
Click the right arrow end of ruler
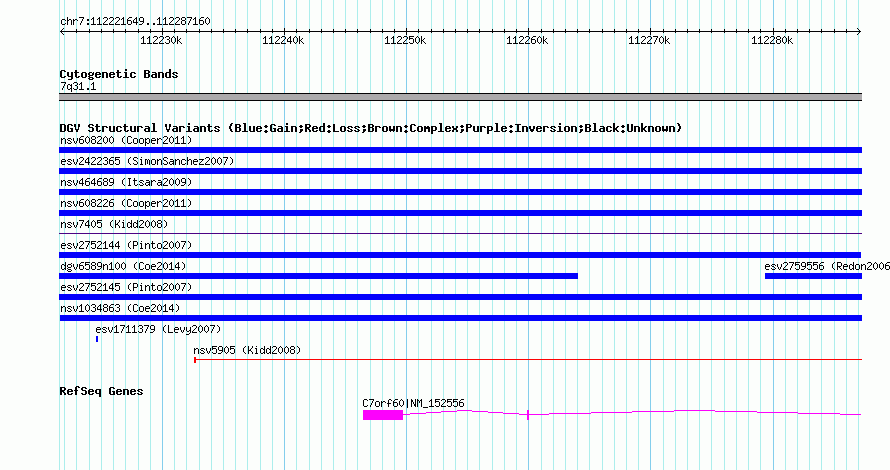point(859,32)
